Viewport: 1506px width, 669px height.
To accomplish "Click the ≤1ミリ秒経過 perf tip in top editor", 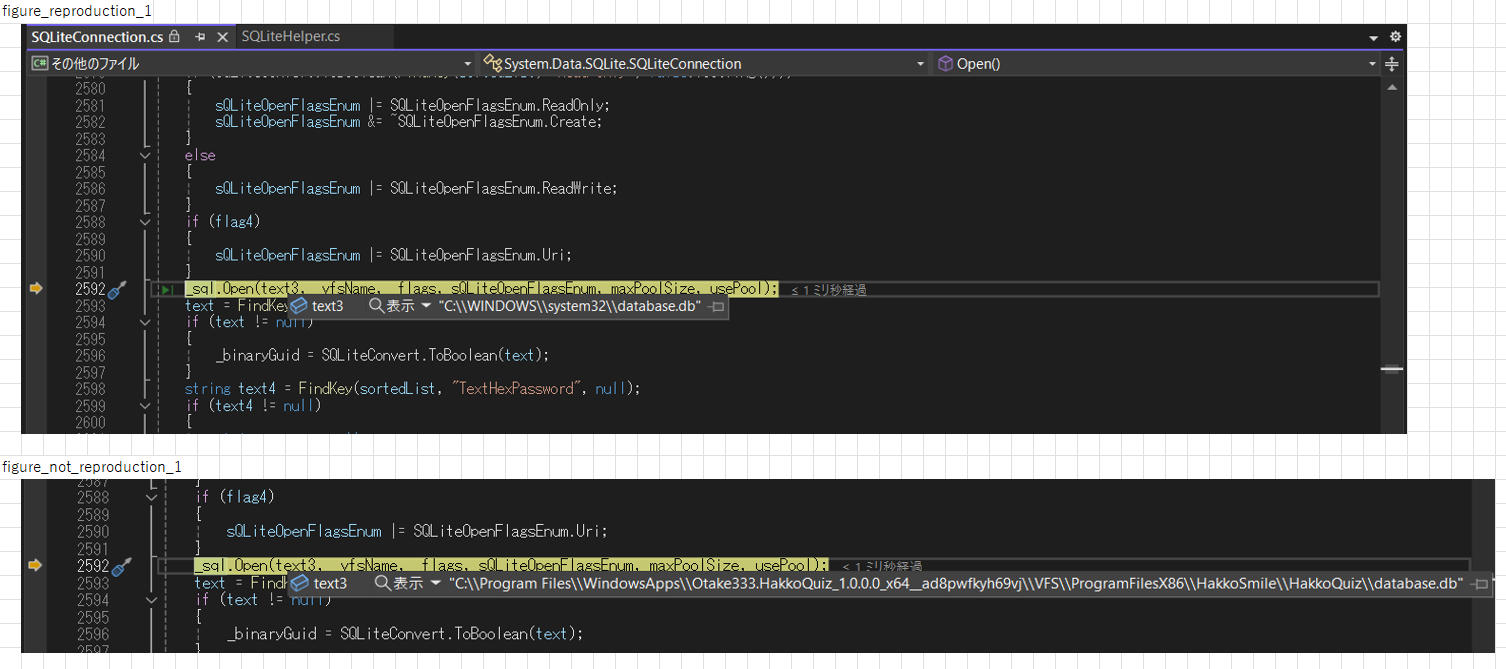I will tap(828, 290).
